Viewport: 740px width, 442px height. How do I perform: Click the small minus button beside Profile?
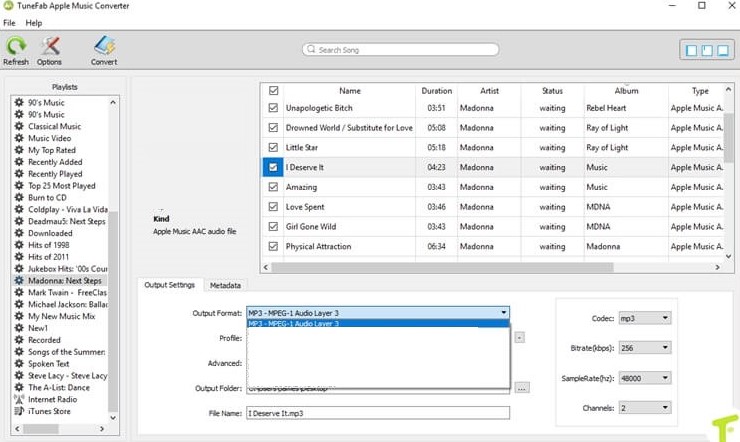point(519,338)
